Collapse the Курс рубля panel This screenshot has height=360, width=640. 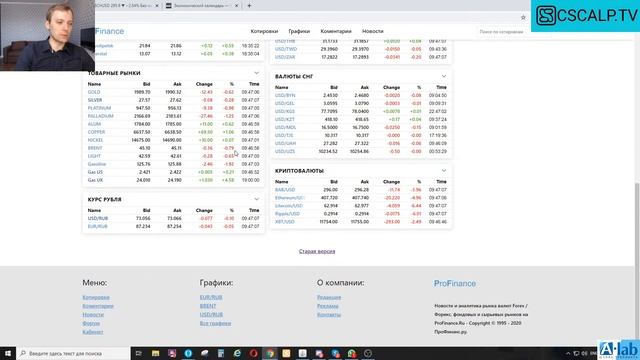click(x=256, y=200)
